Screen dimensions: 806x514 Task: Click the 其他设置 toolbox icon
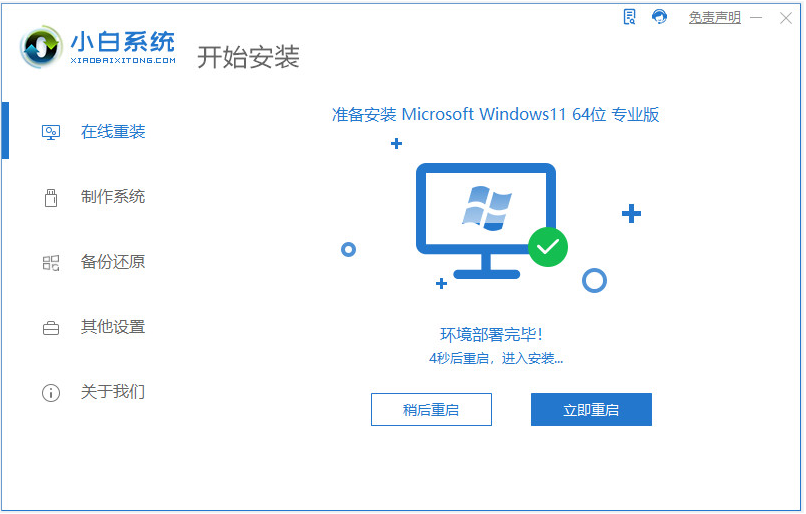[50, 327]
